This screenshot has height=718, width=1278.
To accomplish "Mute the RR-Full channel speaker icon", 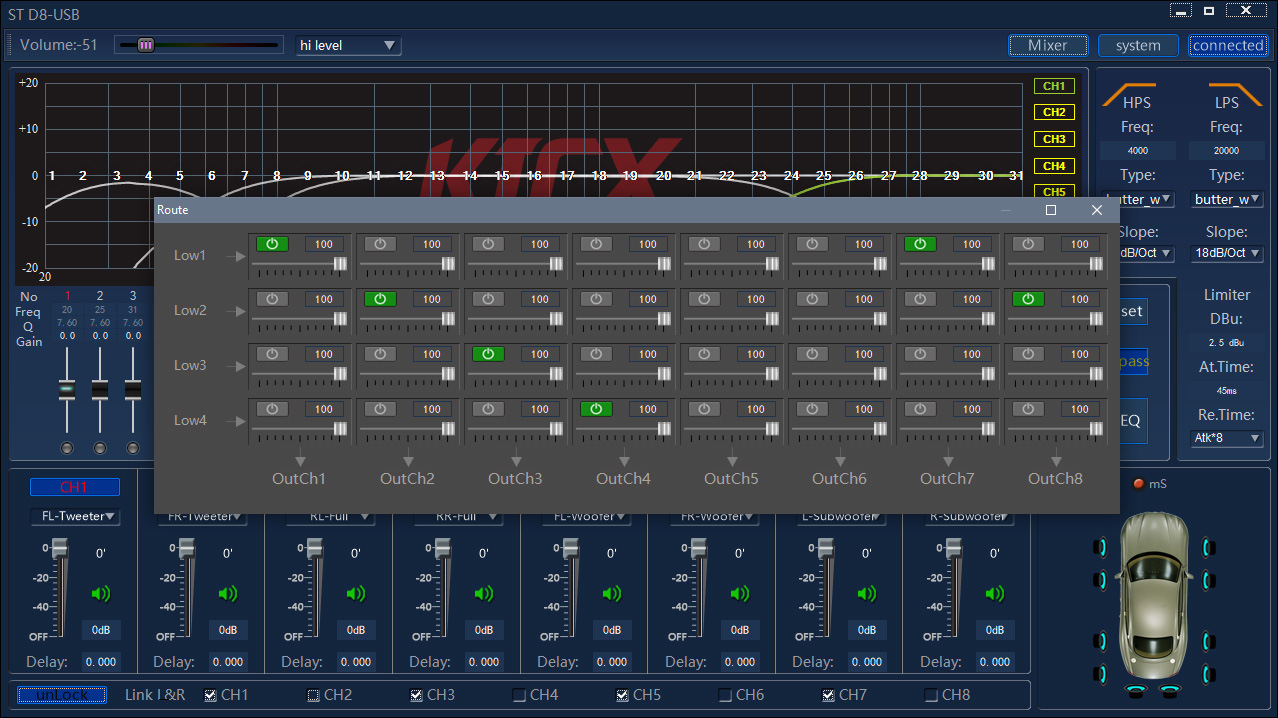I will [484, 594].
